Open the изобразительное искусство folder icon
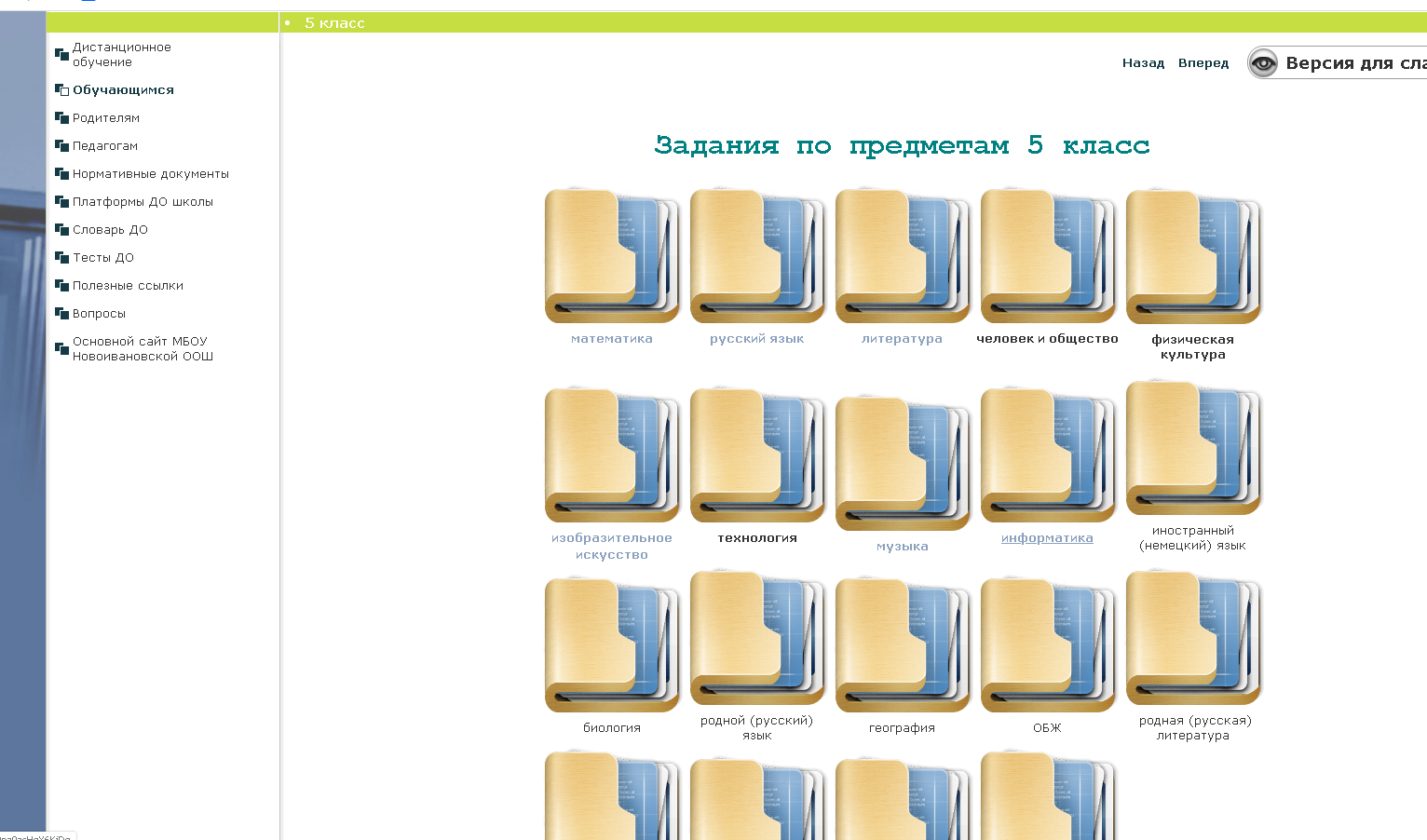 pyautogui.click(x=612, y=454)
